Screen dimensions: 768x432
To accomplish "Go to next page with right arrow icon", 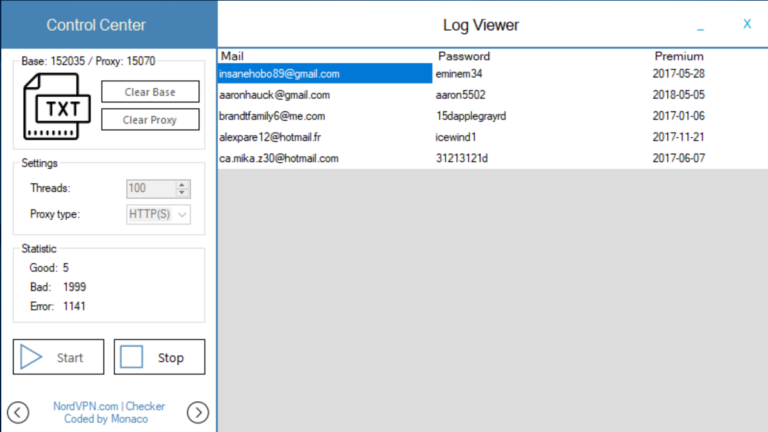I will point(198,412).
